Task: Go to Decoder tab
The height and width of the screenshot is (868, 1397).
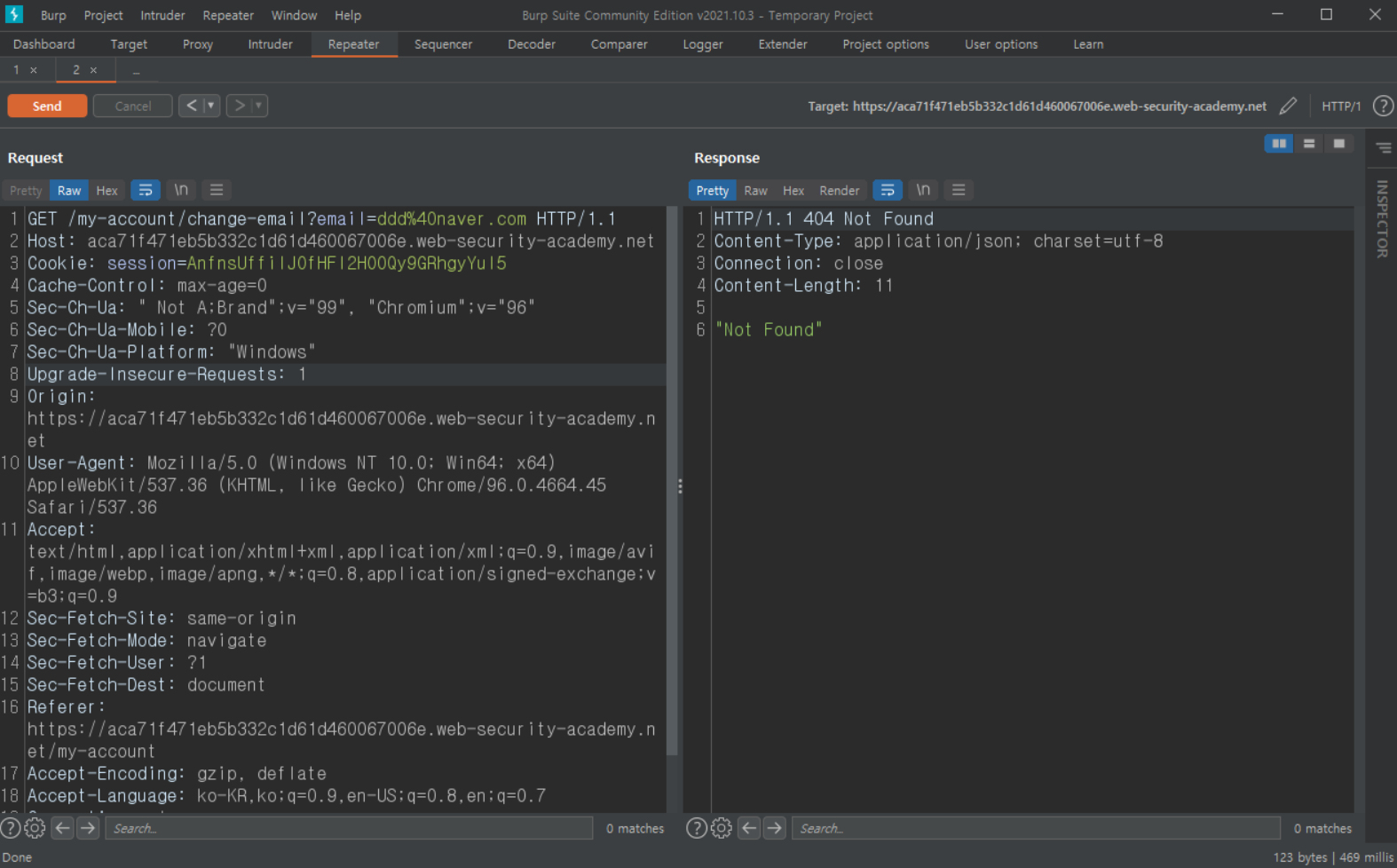Action: pyautogui.click(x=532, y=44)
